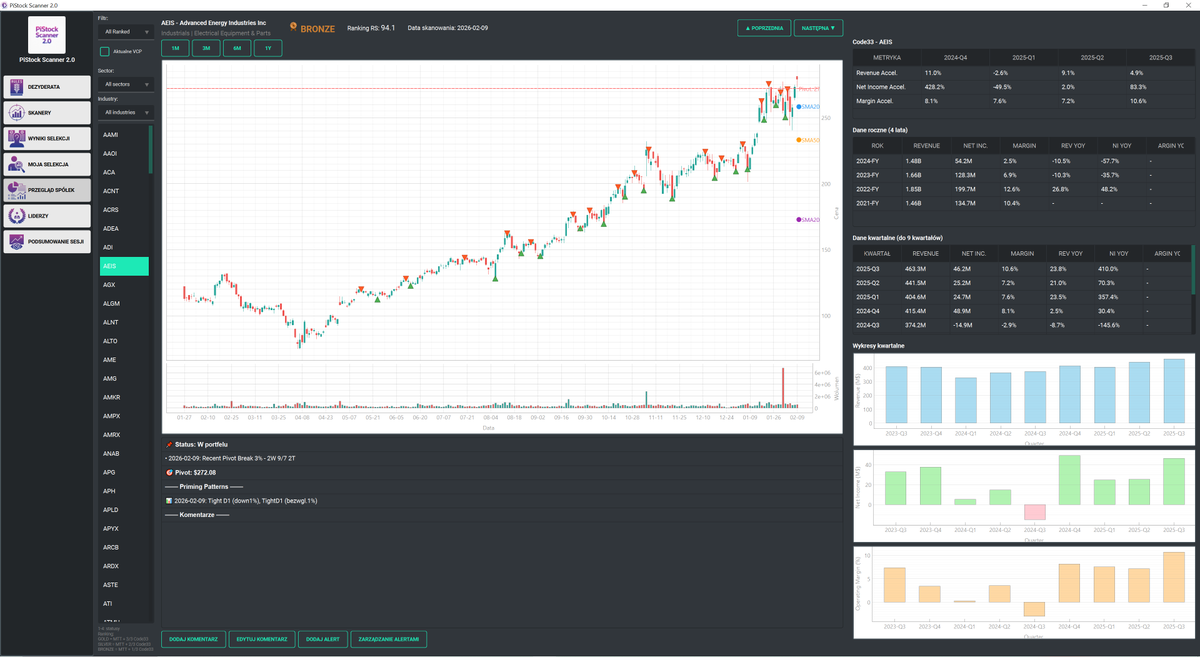This screenshot has width=1200, height=657.
Task: Click the ROK column header
Action: coord(877,145)
